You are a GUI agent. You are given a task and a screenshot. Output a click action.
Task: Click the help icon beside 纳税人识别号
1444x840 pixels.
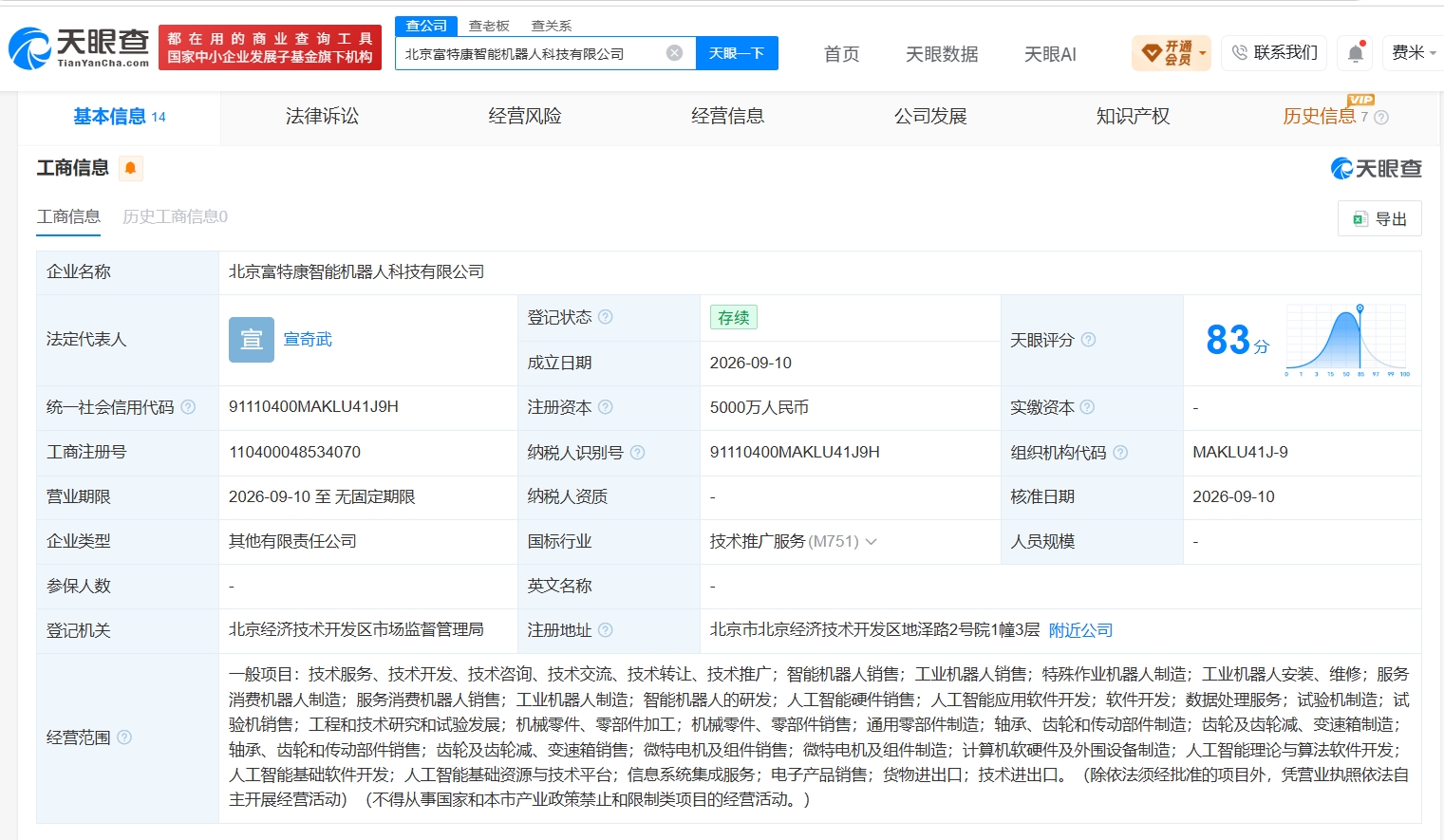coord(638,453)
